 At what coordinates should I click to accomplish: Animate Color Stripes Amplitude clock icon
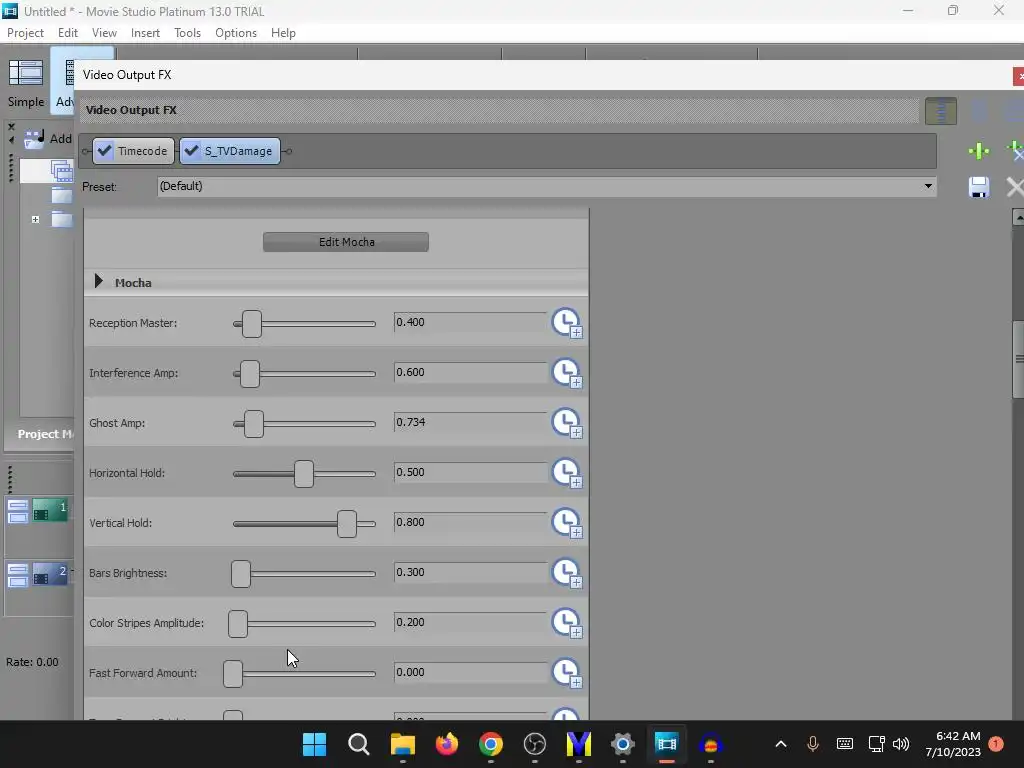click(567, 622)
